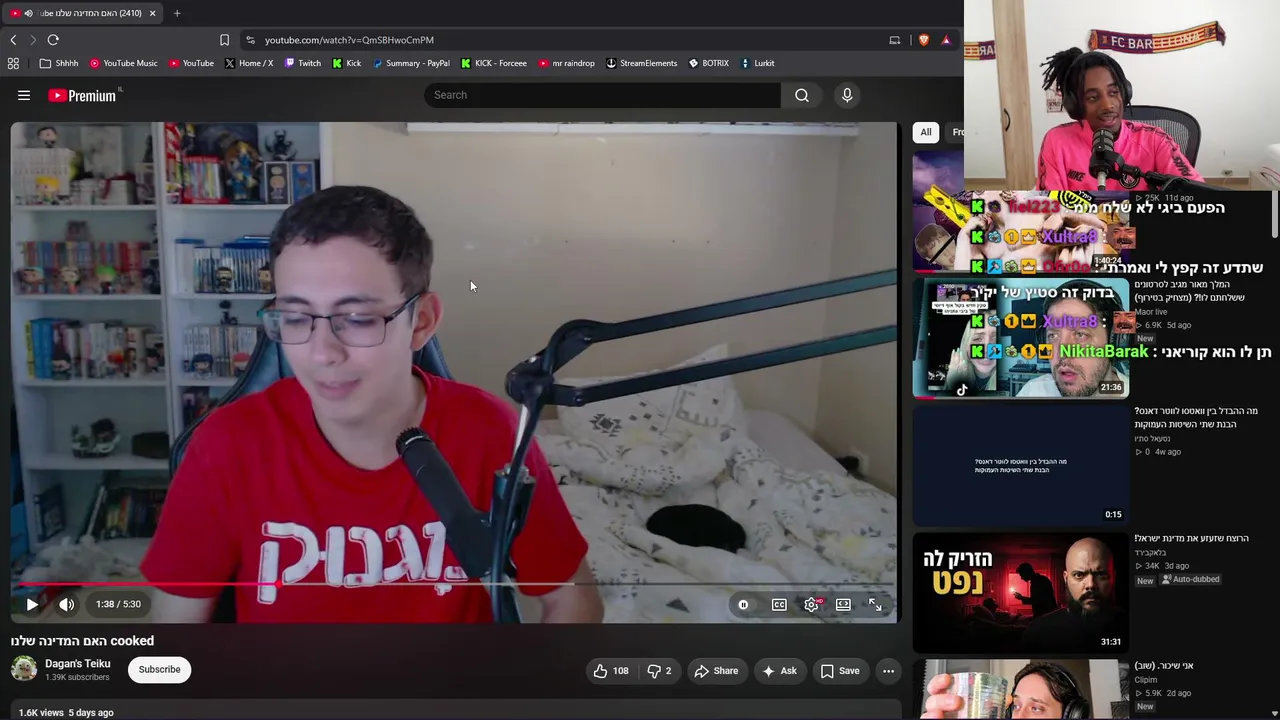This screenshot has width=1280, height=720.
Task: Close the current YouTube tab
Action: [x=152, y=13]
